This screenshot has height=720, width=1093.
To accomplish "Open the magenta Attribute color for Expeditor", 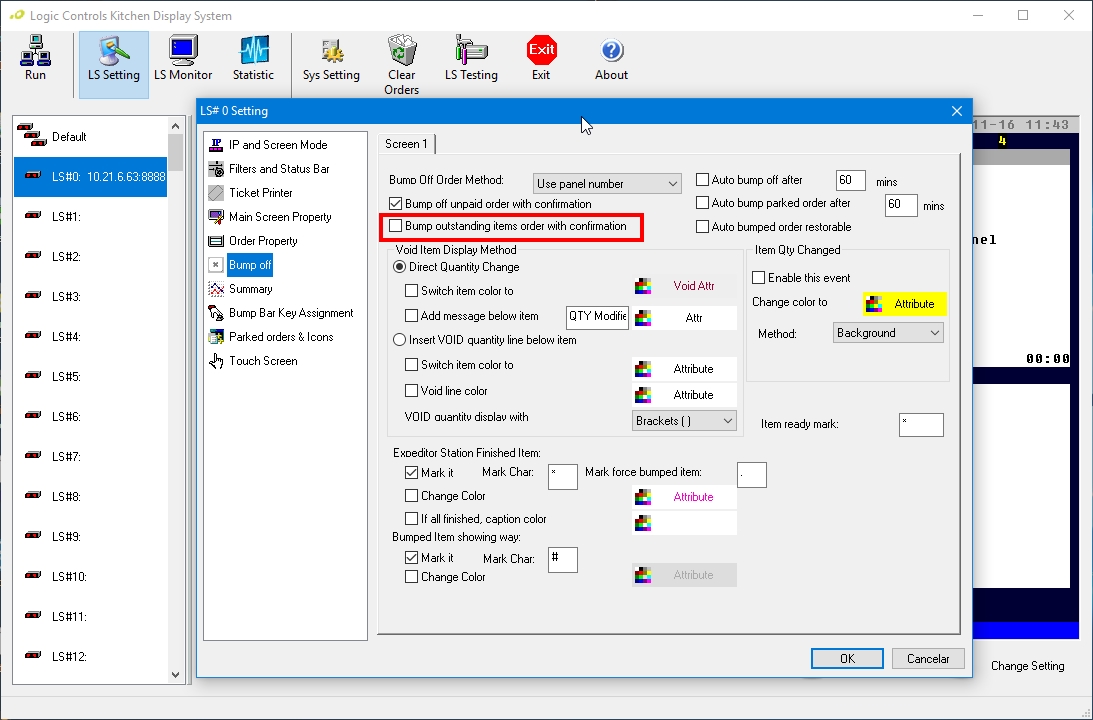I will [684, 497].
